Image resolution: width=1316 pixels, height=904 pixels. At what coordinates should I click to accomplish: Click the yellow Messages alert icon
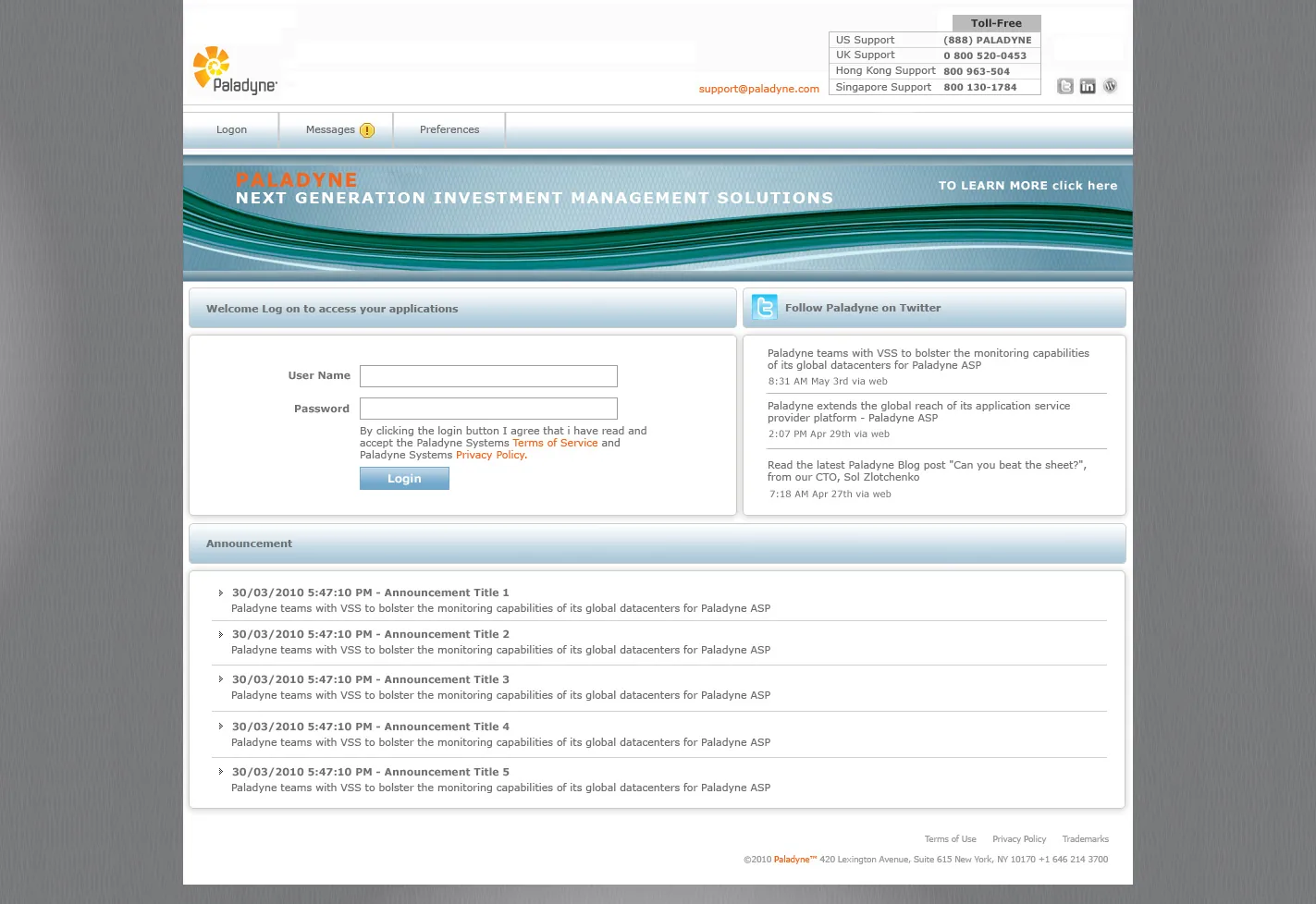pyautogui.click(x=367, y=130)
